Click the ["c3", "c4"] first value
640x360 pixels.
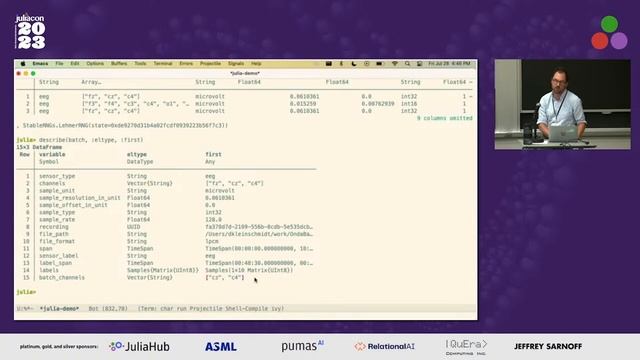[224, 278]
